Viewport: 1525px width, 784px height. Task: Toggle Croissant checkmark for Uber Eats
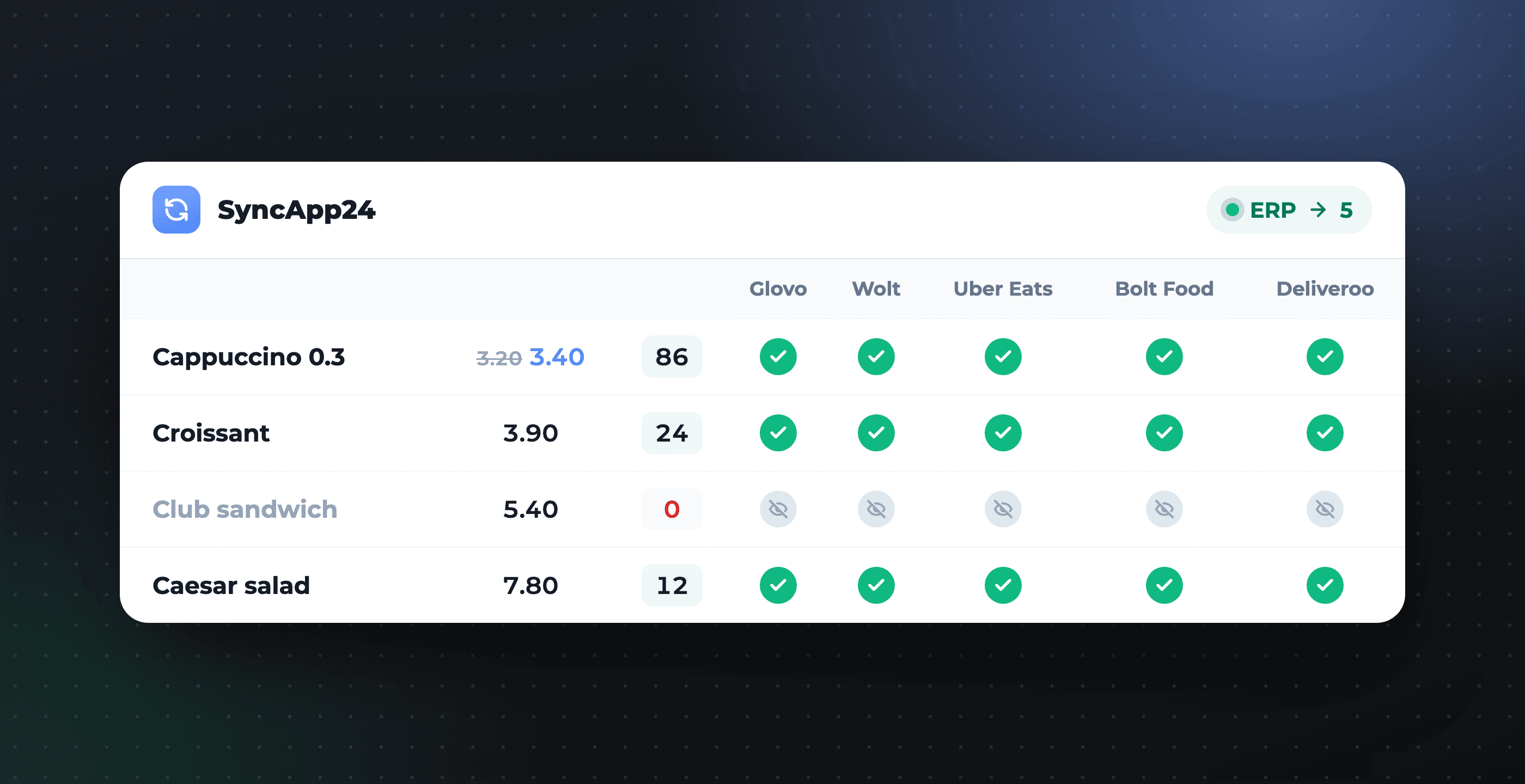[x=1003, y=433]
